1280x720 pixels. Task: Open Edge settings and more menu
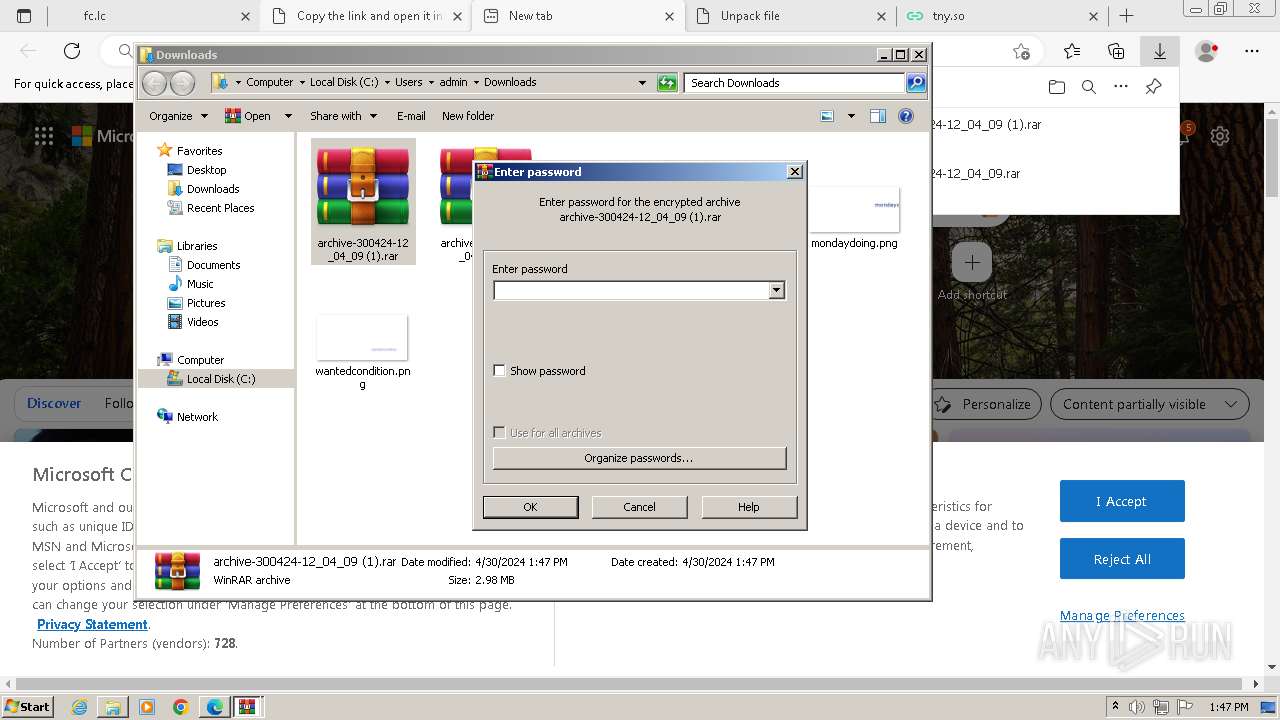coord(1252,51)
